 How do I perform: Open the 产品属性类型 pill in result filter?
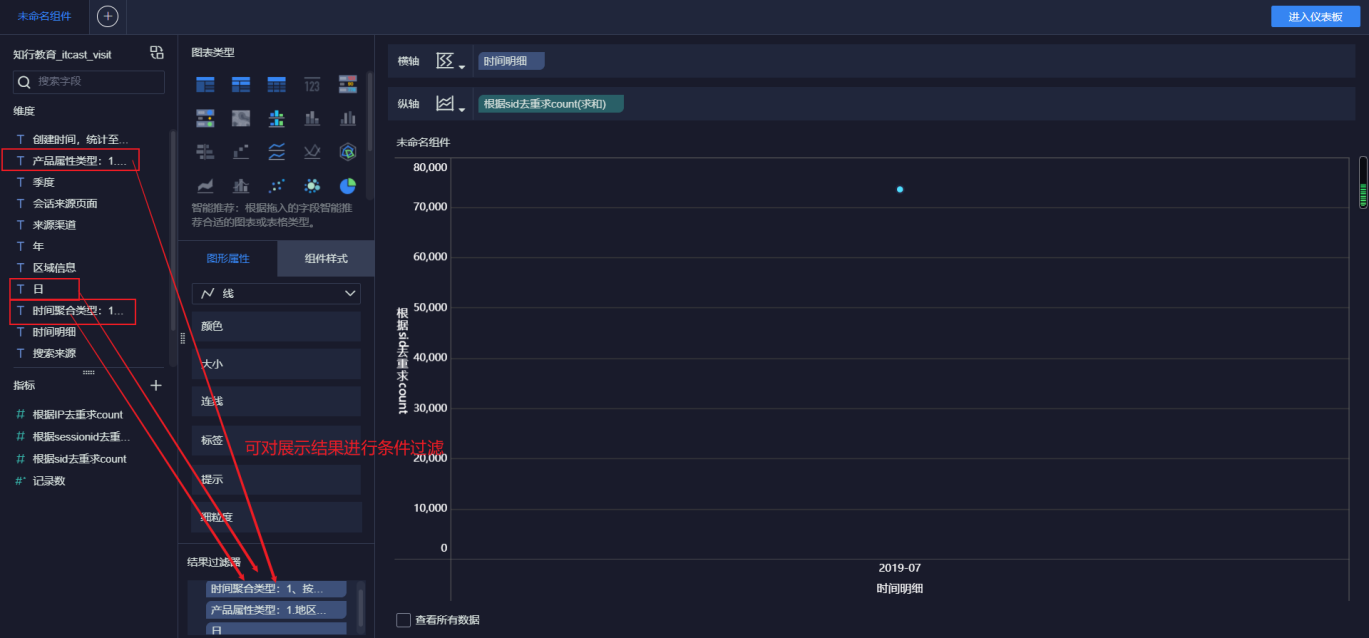[x=276, y=610]
